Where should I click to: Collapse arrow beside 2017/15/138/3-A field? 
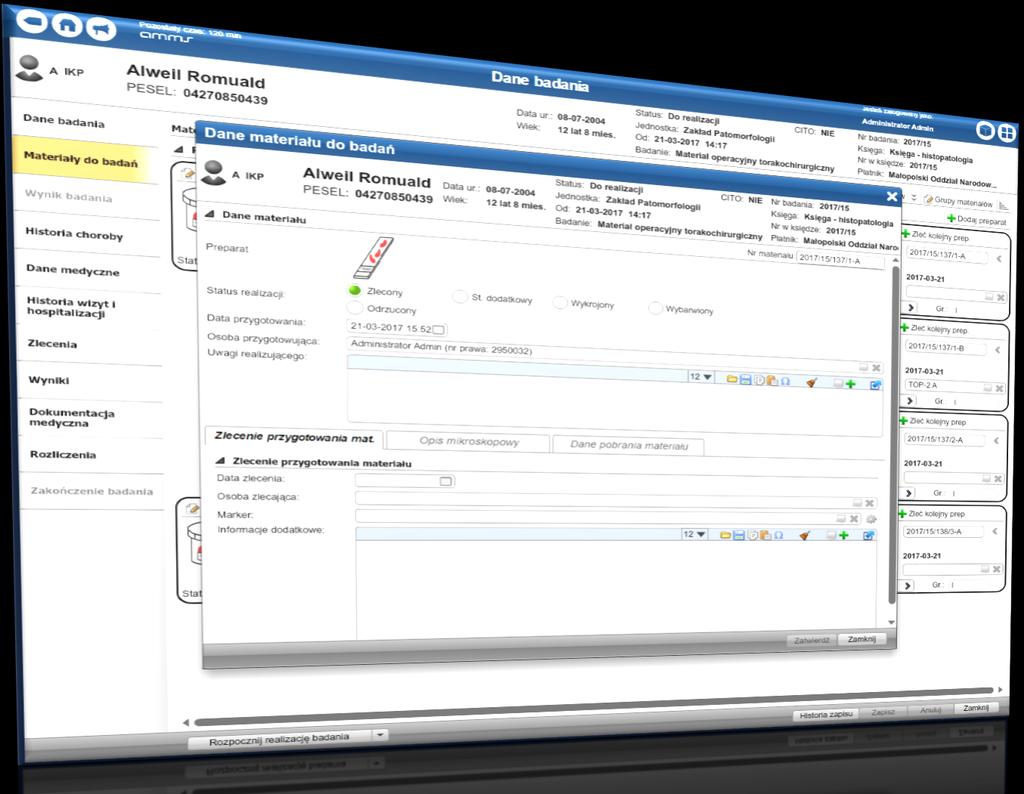coord(995,532)
